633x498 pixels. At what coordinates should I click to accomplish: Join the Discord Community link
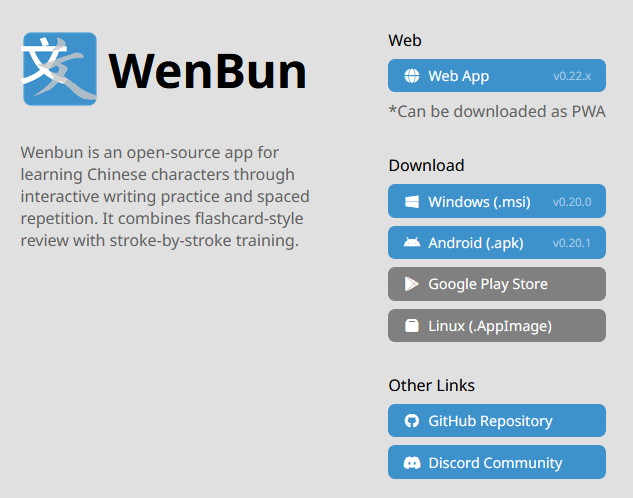(x=497, y=462)
